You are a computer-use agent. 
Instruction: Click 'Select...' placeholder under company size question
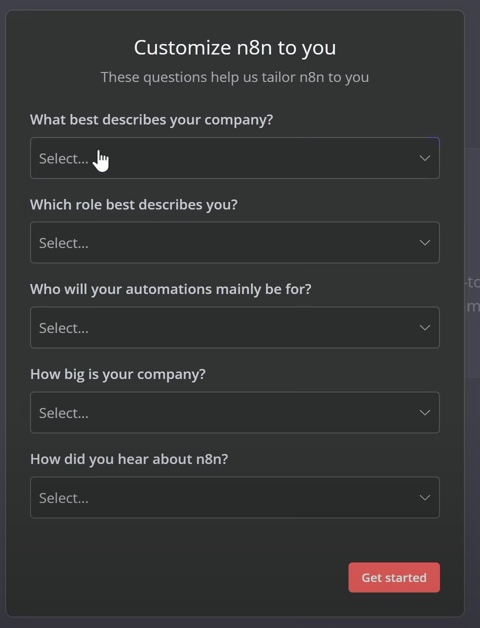(64, 413)
